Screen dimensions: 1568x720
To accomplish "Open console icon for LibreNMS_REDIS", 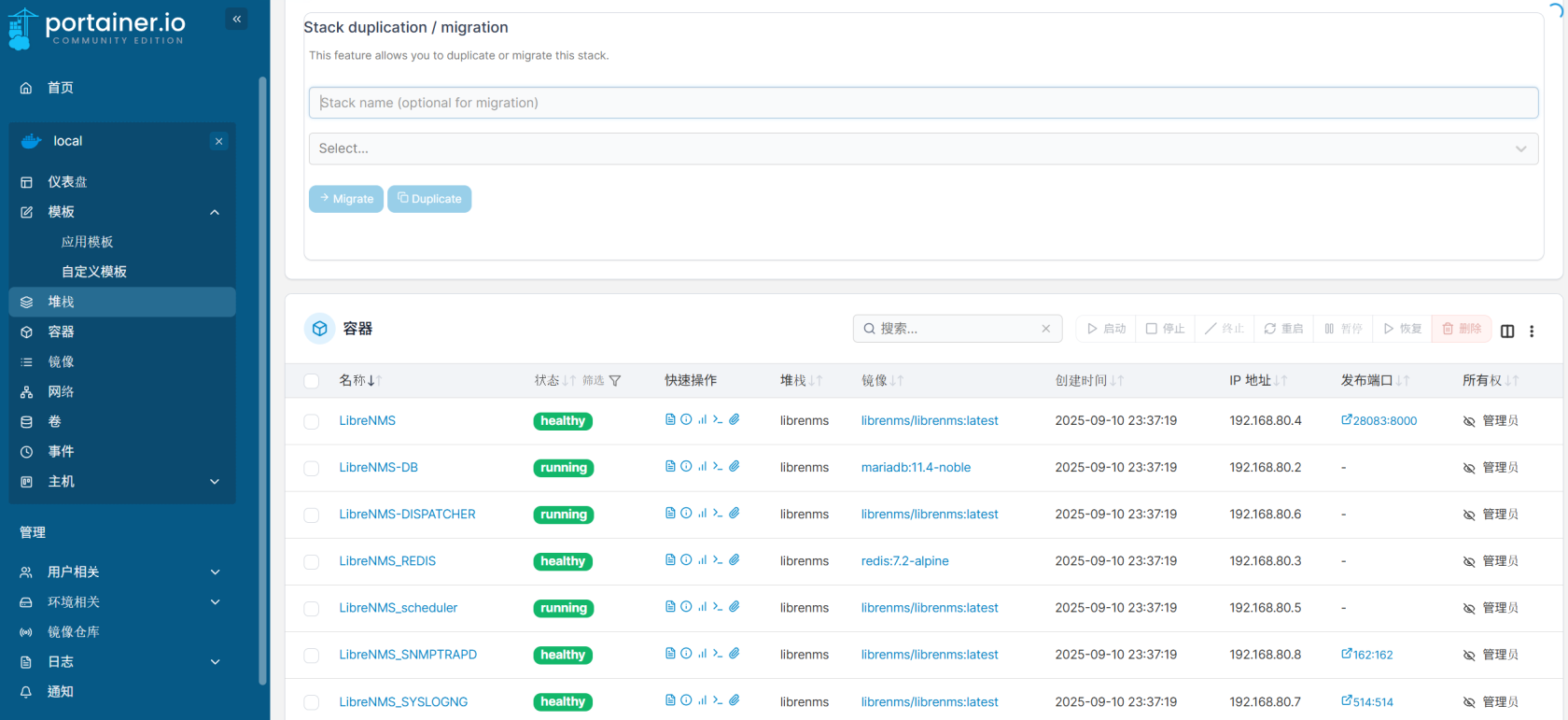I will pyautogui.click(x=718, y=559).
